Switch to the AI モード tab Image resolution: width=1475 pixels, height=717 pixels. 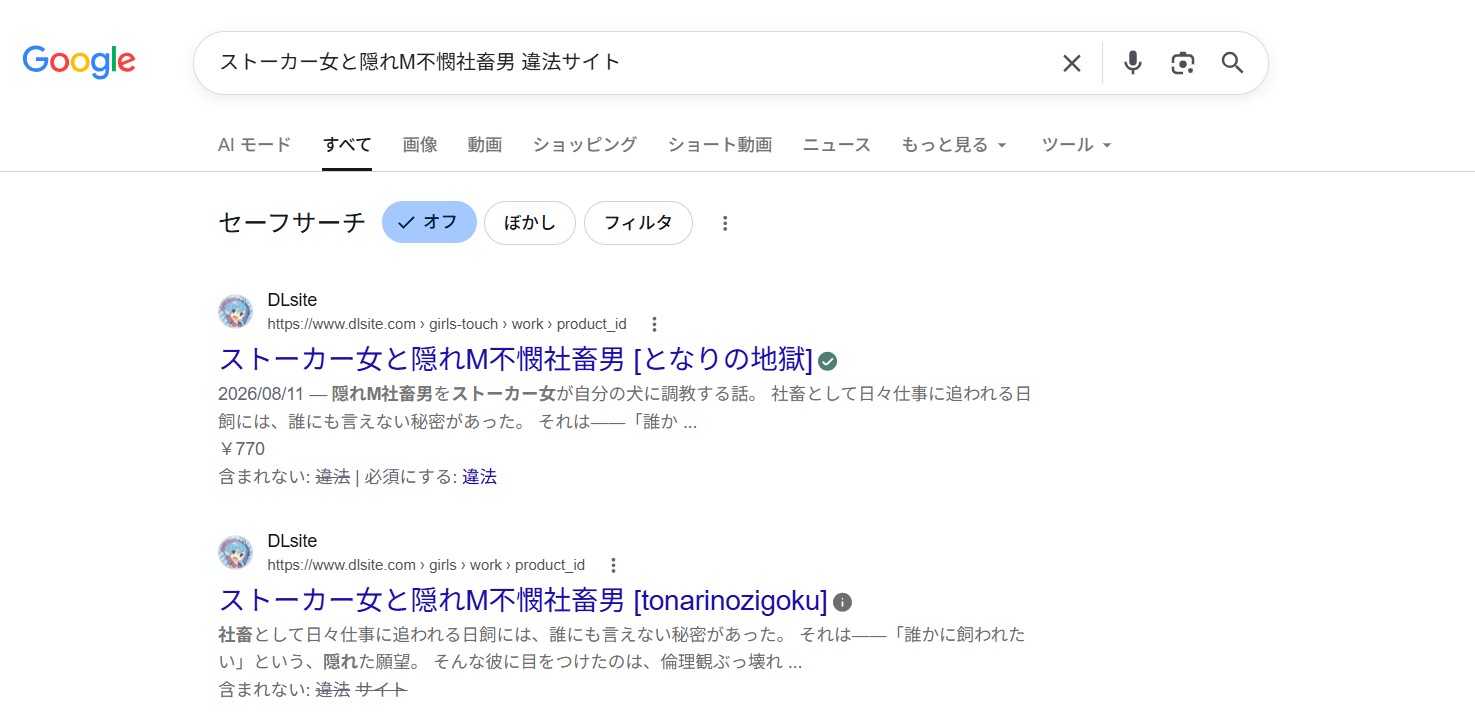[254, 145]
